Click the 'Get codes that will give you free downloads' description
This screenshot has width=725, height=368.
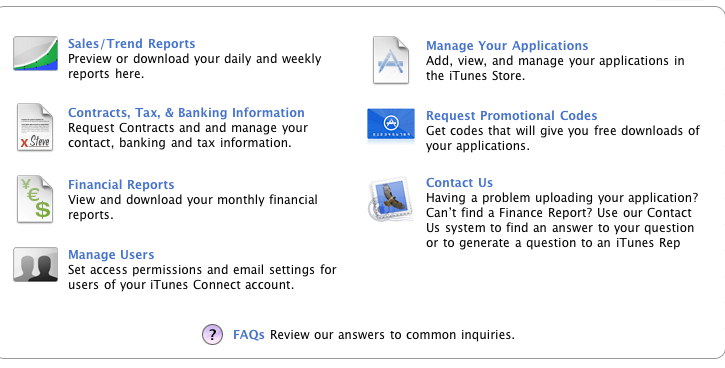coord(563,138)
